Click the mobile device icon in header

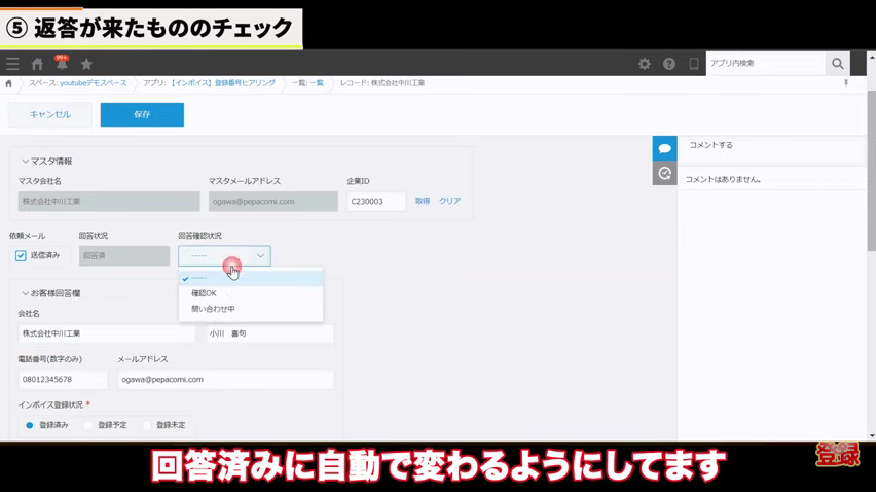pyautogui.click(x=693, y=64)
